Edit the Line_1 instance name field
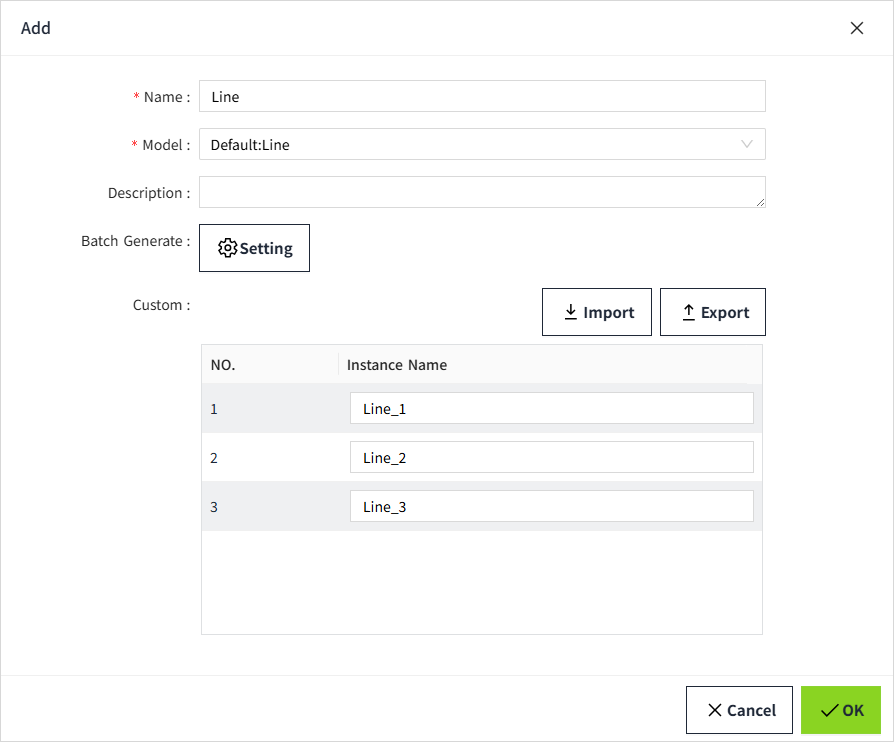Screen dimensions: 894x742 [551, 409]
